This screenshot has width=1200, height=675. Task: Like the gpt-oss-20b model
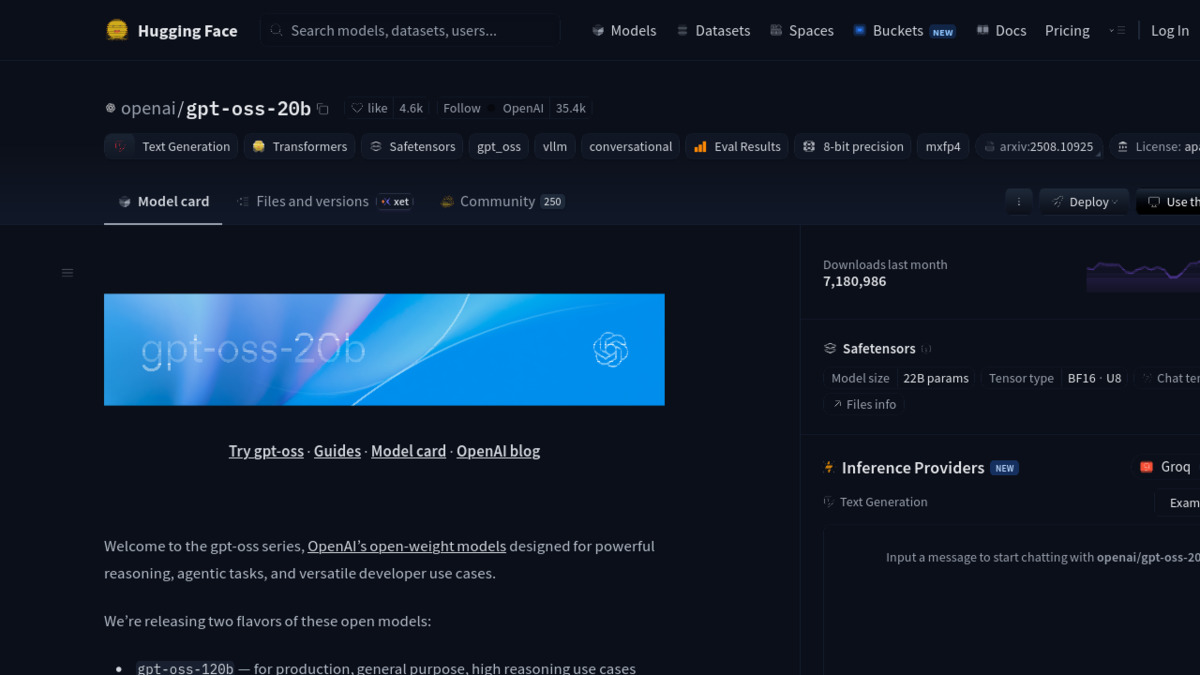coord(369,108)
